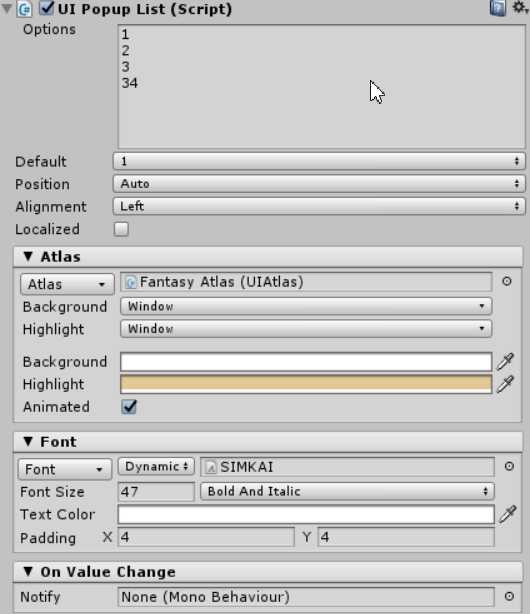Open object picker for SIMKAI font

509,466
